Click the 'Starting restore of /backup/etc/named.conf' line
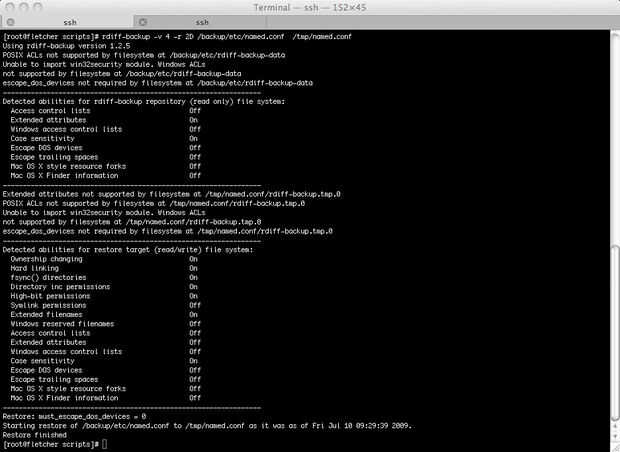Image resolution: width=620 pixels, height=452 pixels. pos(207,426)
